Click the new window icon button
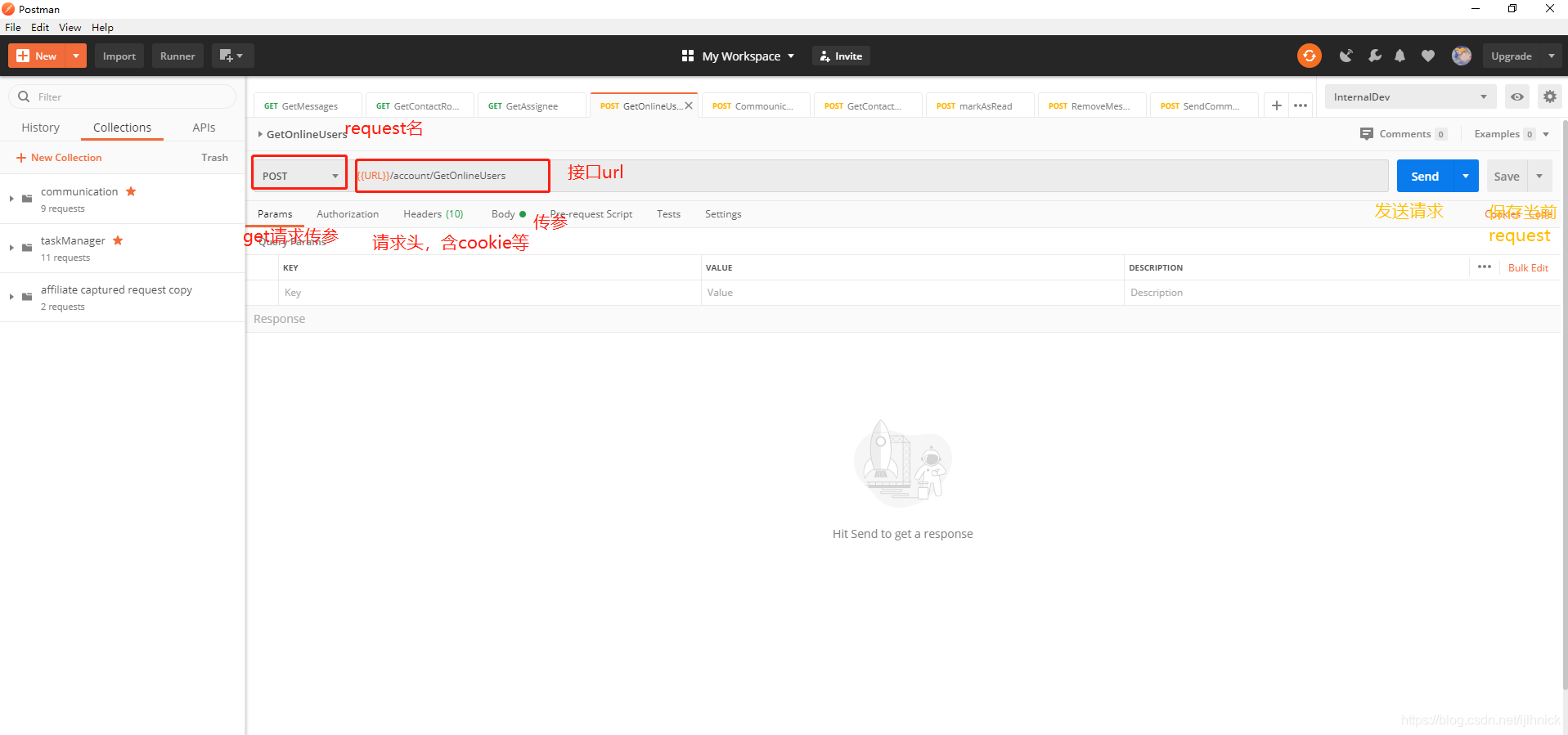 232,56
